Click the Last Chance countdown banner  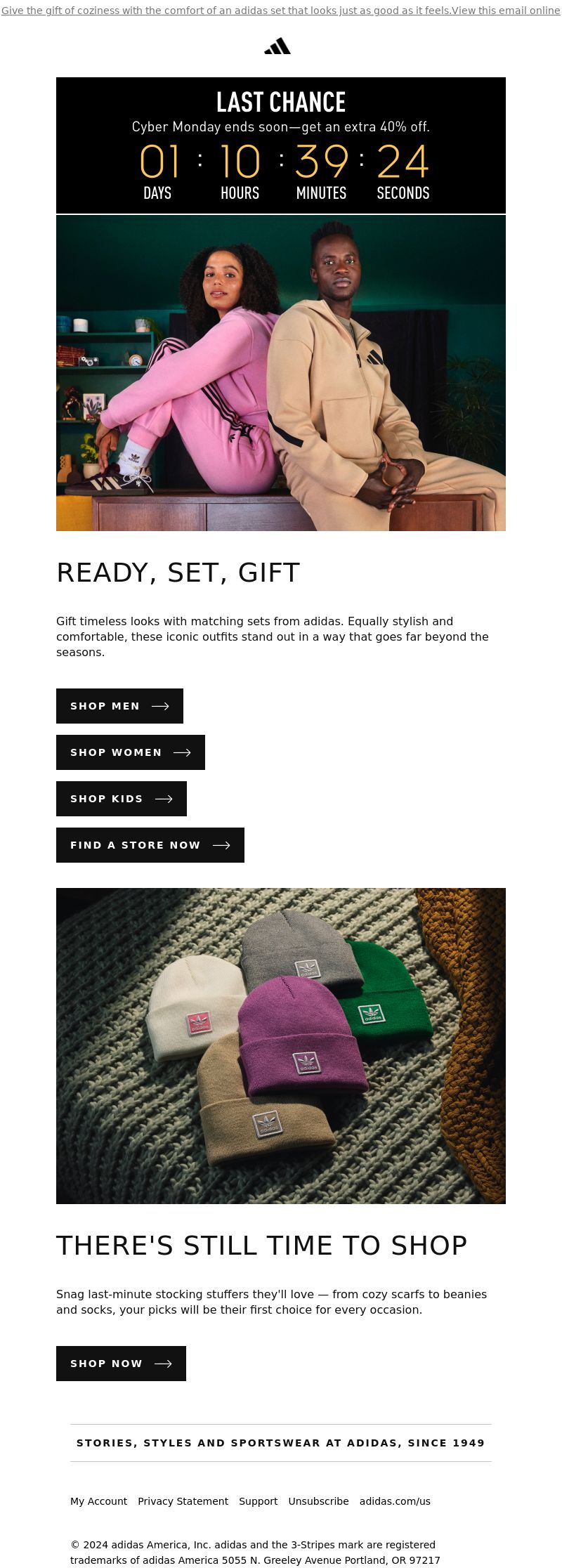[x=281, y=145]
